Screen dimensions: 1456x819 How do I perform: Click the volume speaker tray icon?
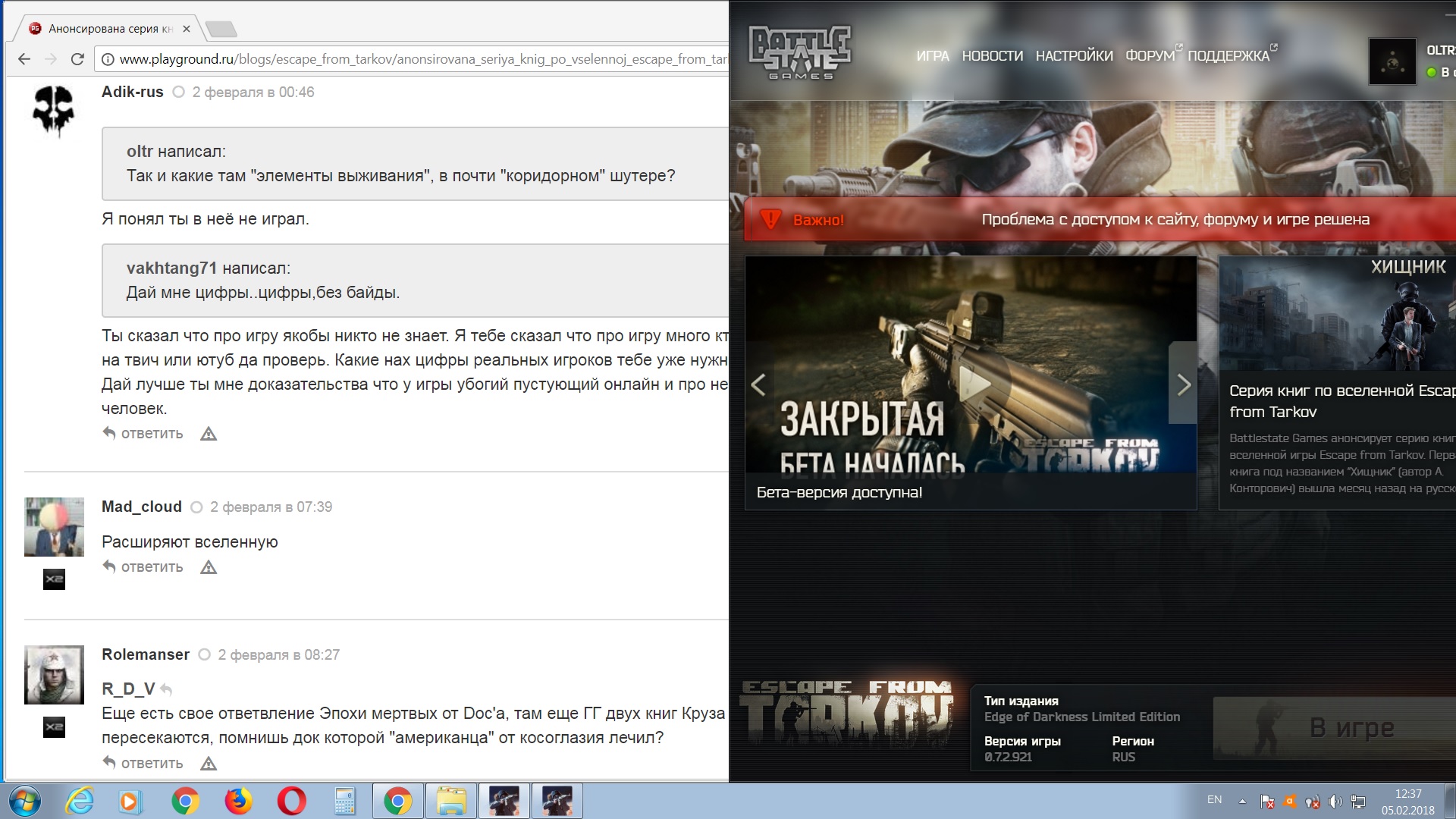[x=1335, y=801]
